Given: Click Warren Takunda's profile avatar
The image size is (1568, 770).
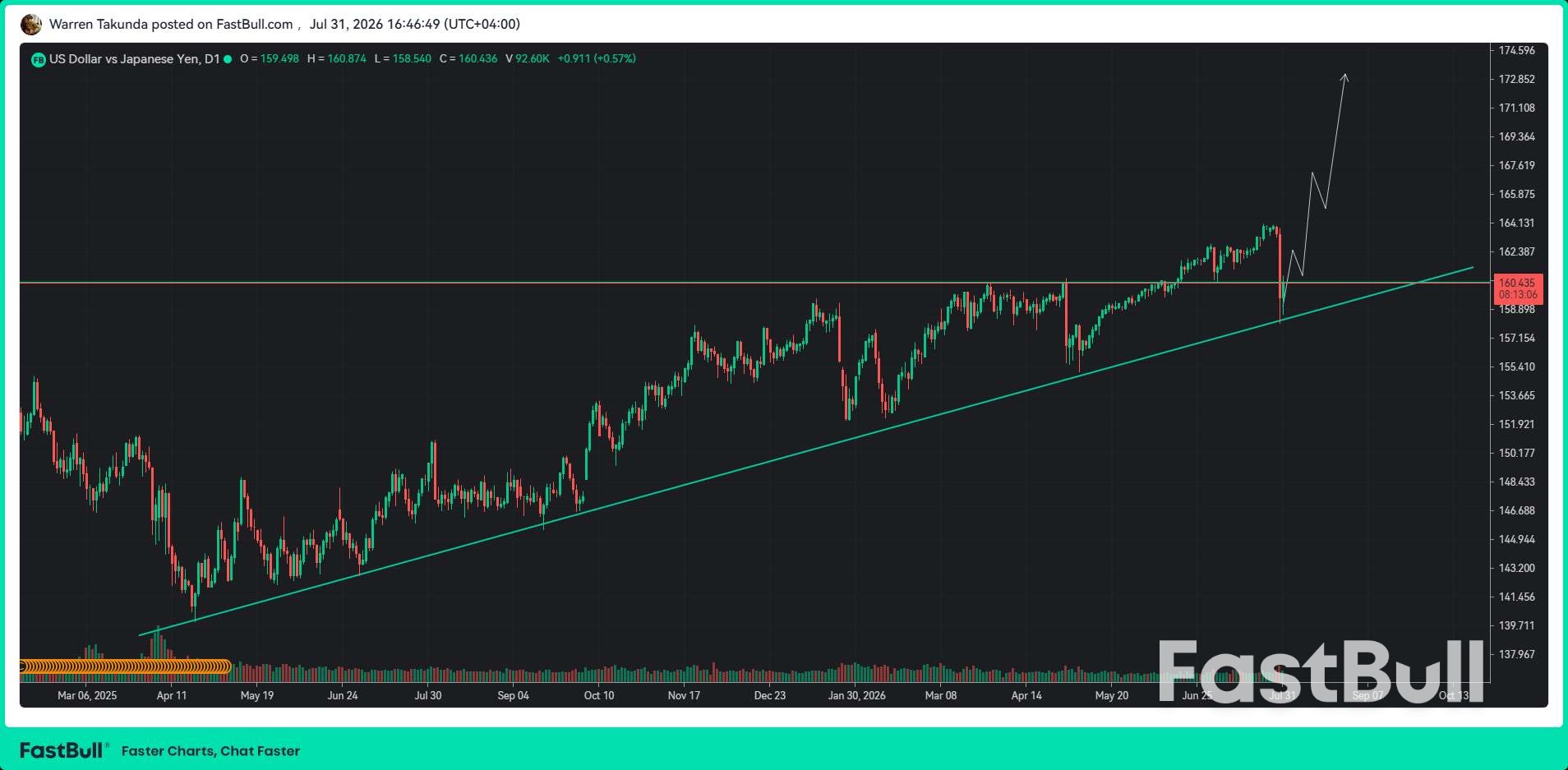Looking at the screenshot, I should 31,25.
